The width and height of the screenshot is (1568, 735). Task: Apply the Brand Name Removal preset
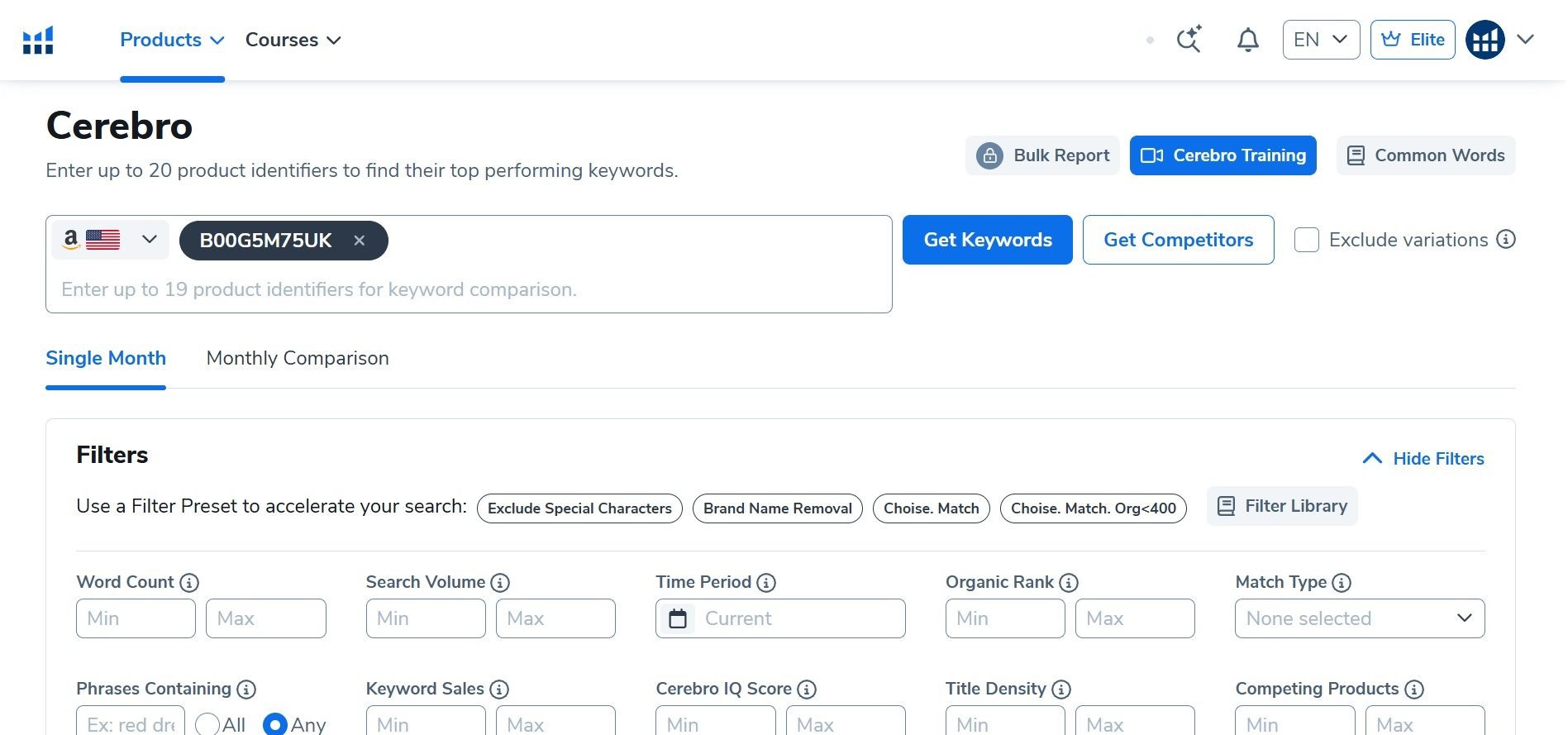[778, 508]
